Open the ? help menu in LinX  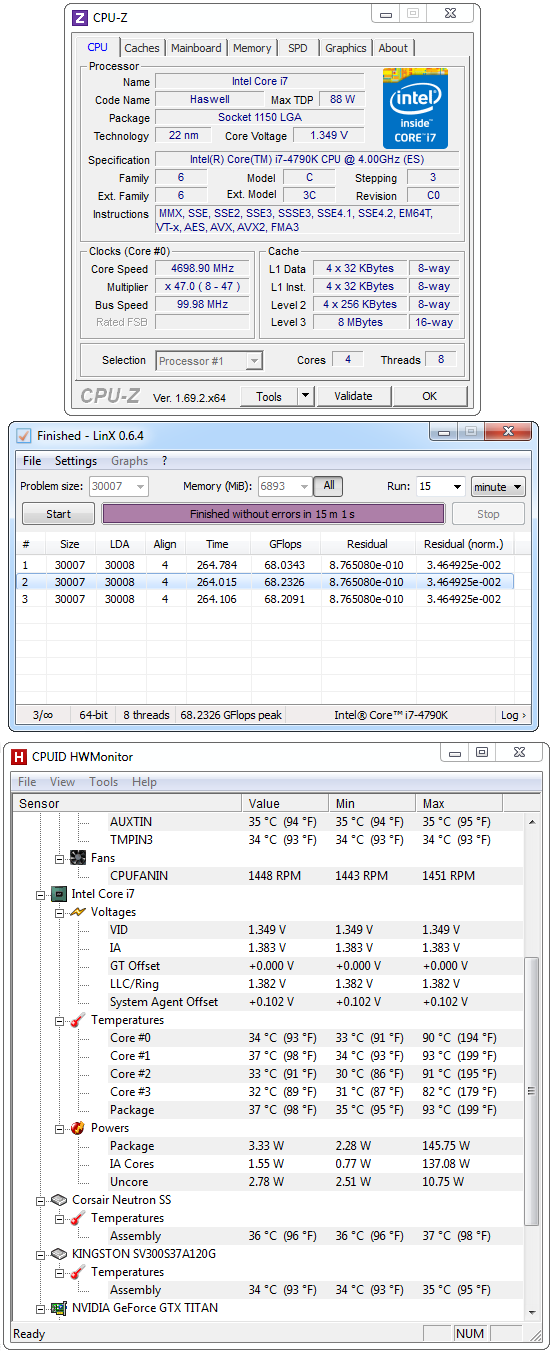tap(164, 461)
